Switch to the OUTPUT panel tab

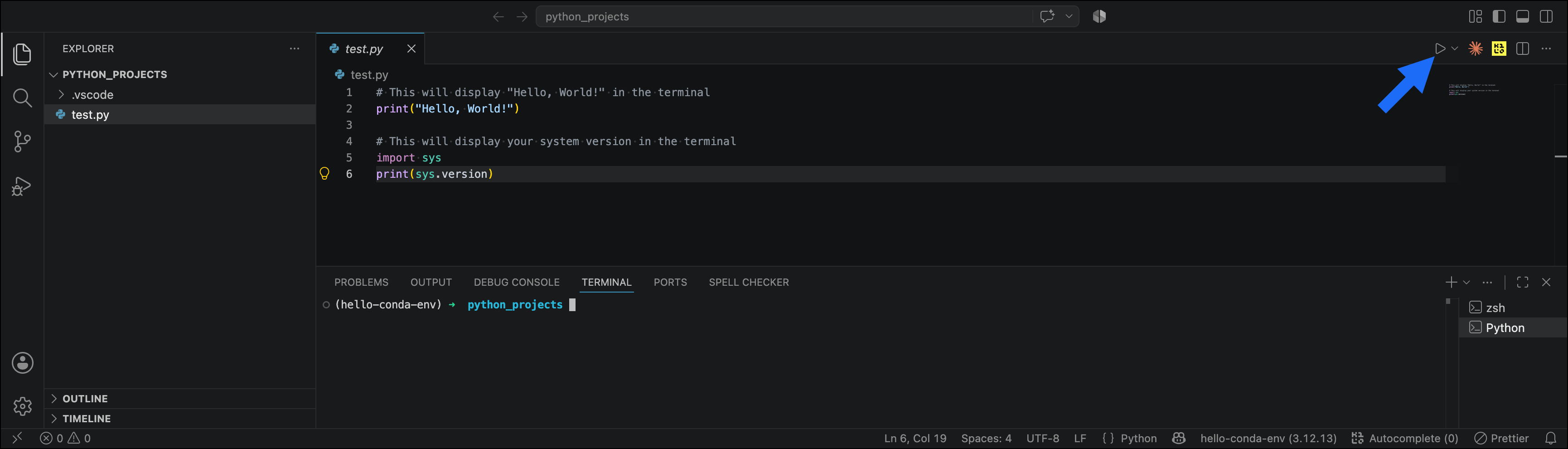point(431,282)
